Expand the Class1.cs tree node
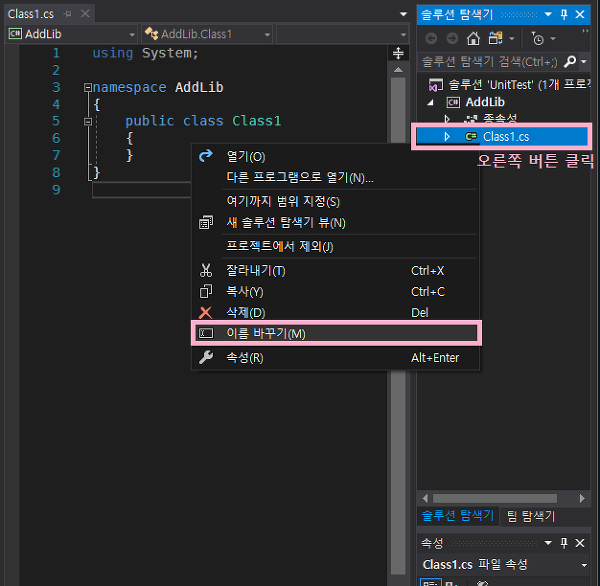This screenshot has width=600, height=586. click(x=447, y=137)
